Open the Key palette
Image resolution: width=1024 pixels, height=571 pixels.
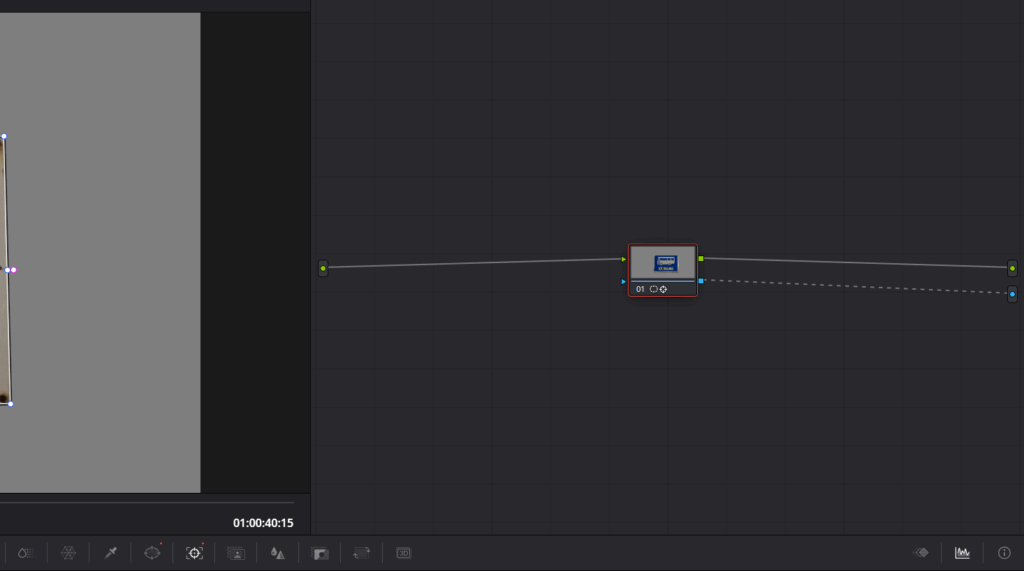320,553
